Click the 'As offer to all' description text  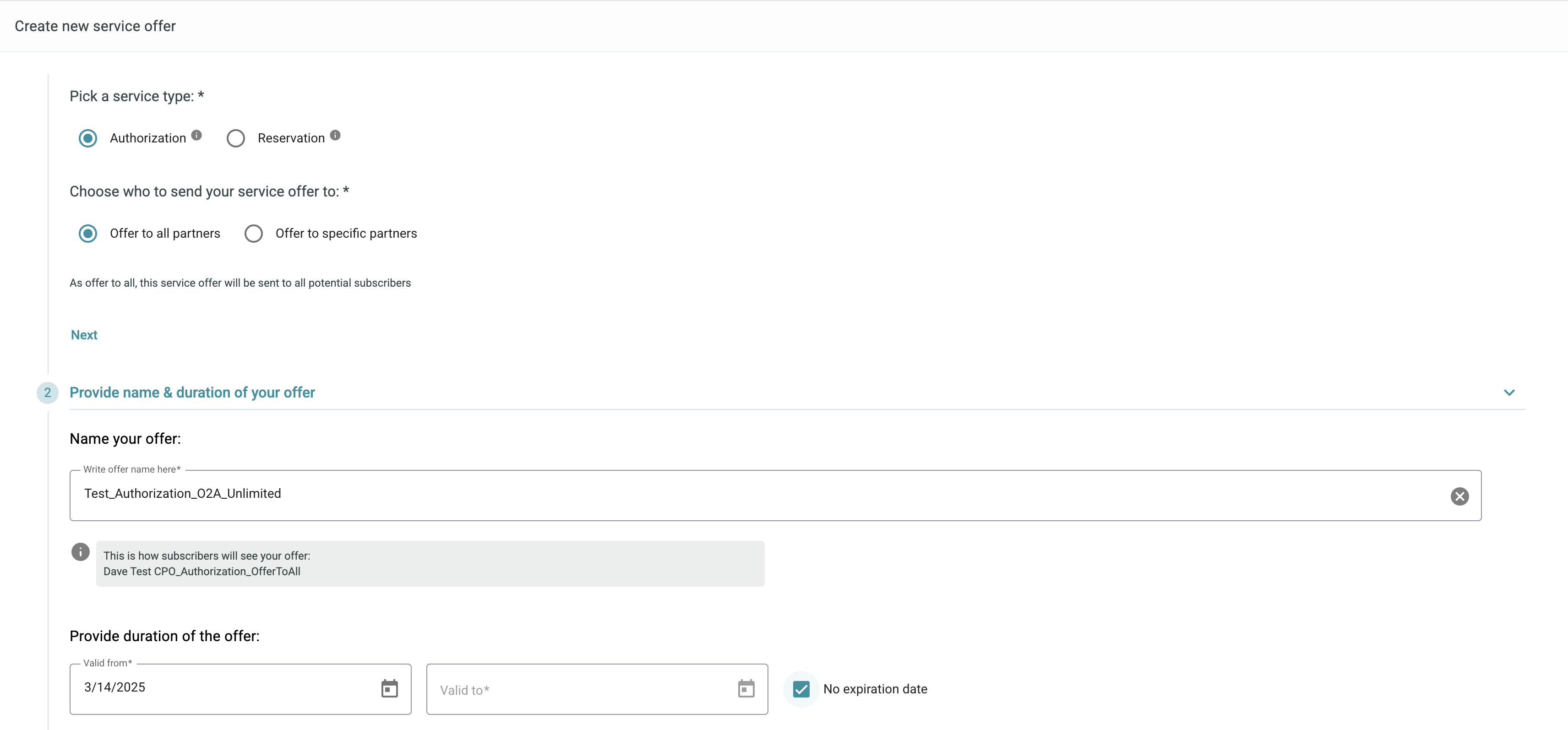coord(240,283)
